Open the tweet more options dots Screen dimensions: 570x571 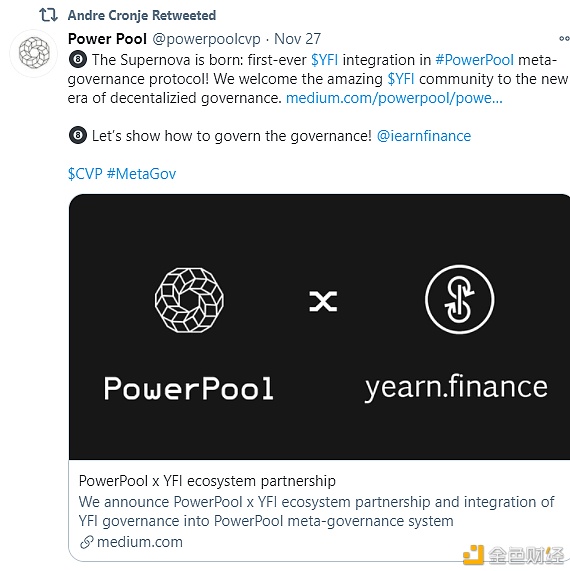[564, 38]
